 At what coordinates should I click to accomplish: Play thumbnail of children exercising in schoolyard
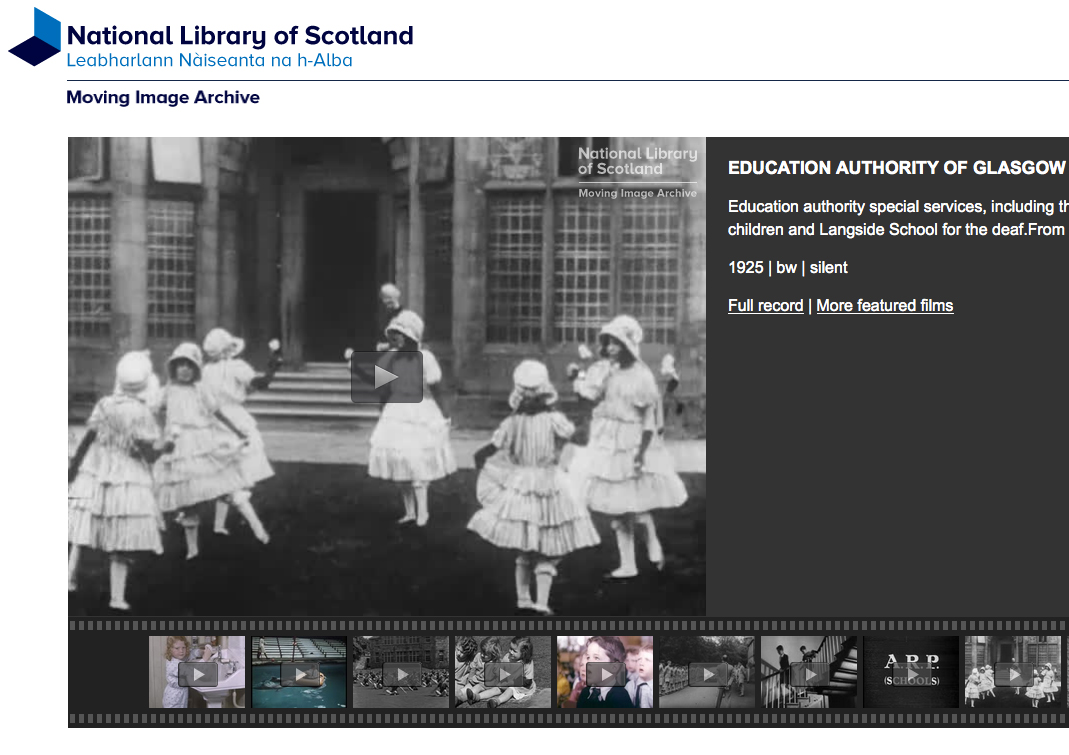(401, 673)
